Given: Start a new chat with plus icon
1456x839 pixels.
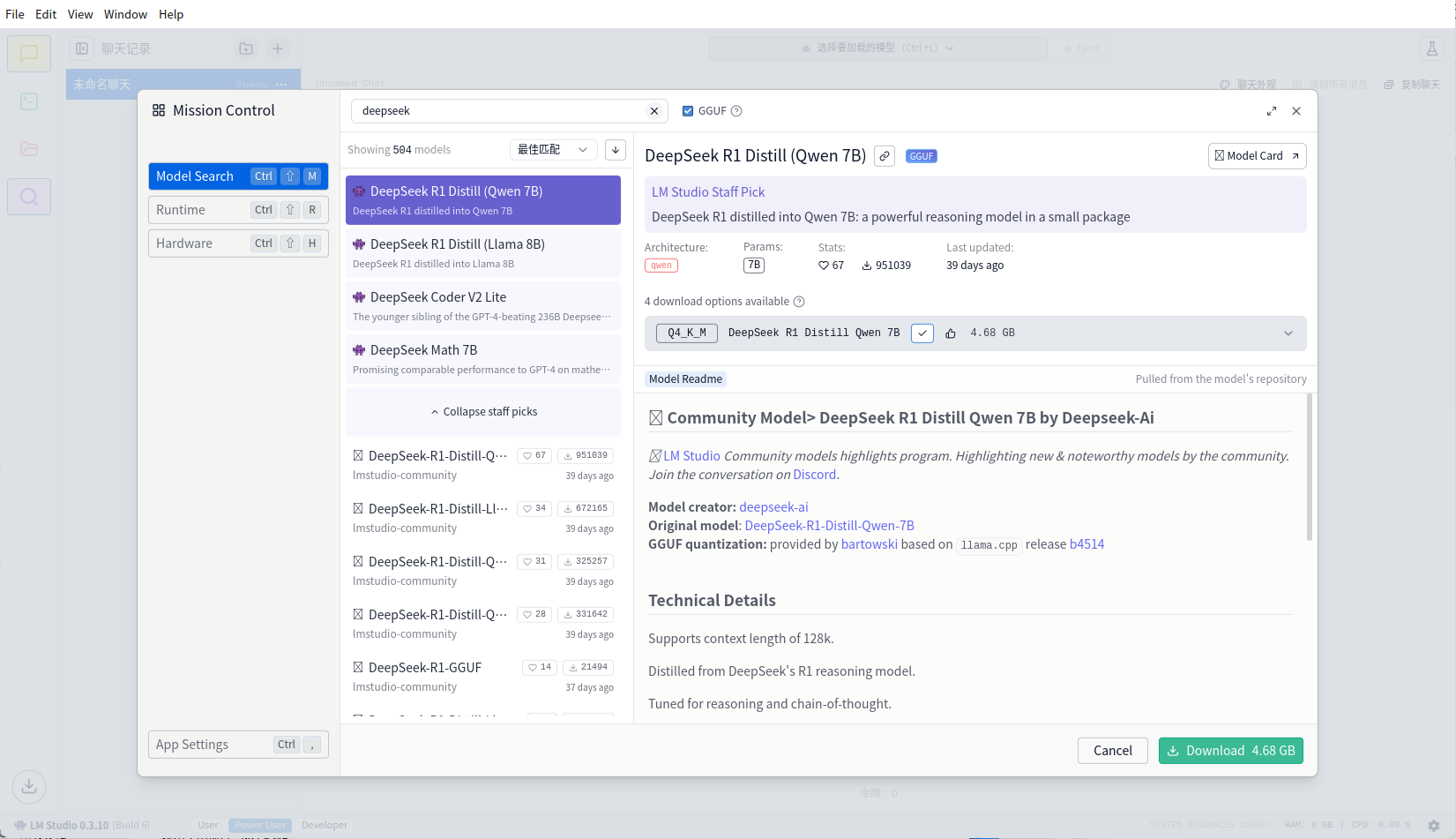Looking at the screenshot, I should coord(278,49).
